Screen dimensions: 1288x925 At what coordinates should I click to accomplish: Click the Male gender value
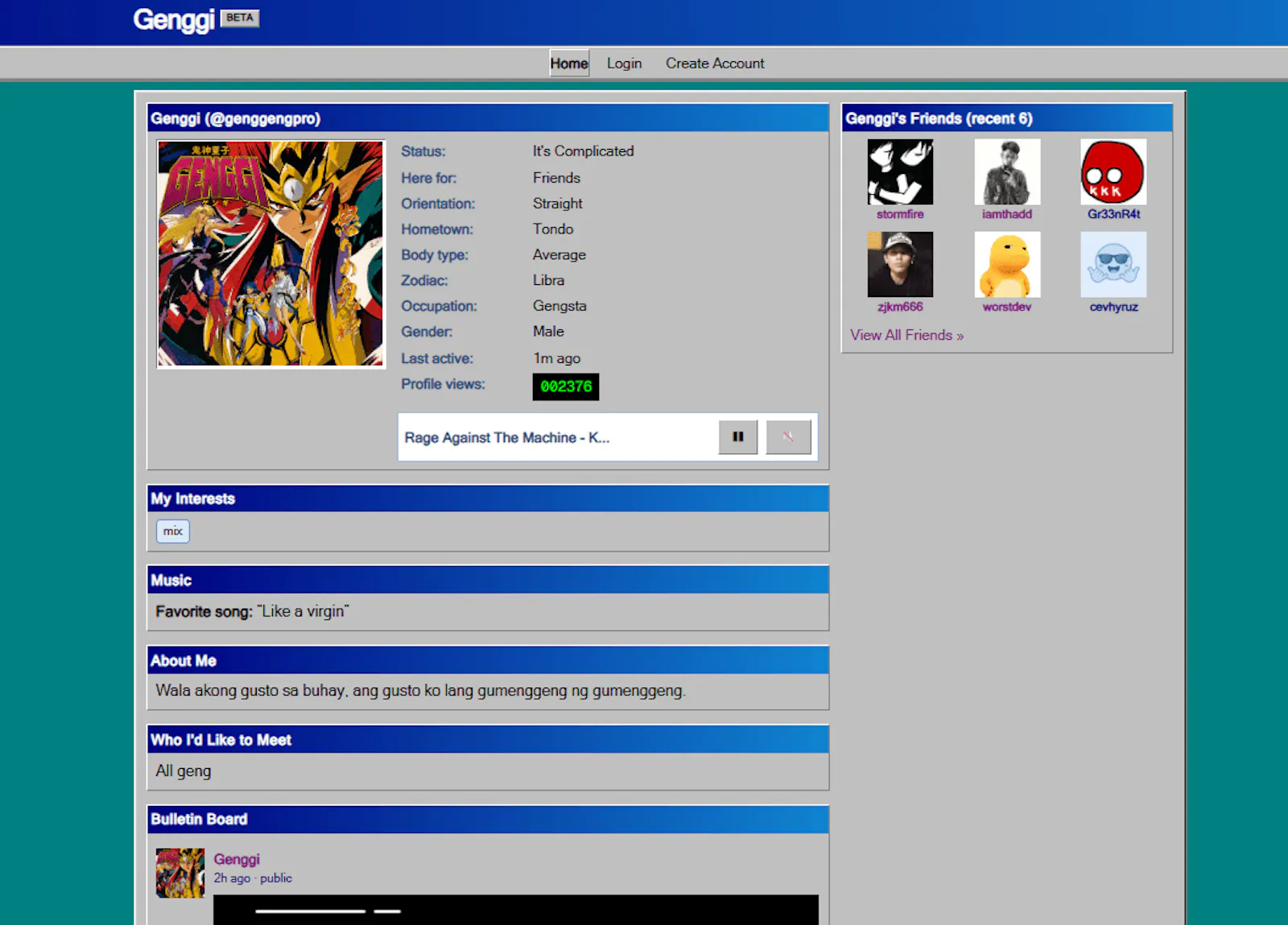coord(548,332)
